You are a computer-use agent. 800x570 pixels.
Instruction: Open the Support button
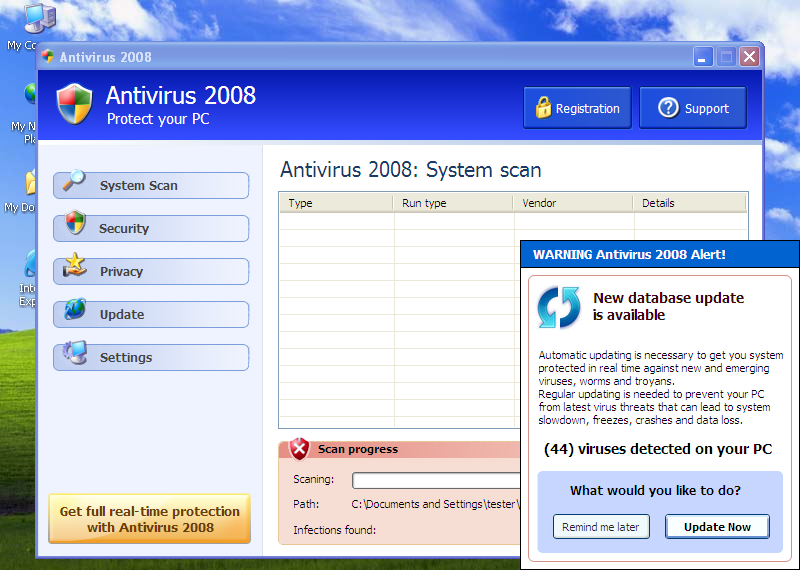[x=693, y=108]
